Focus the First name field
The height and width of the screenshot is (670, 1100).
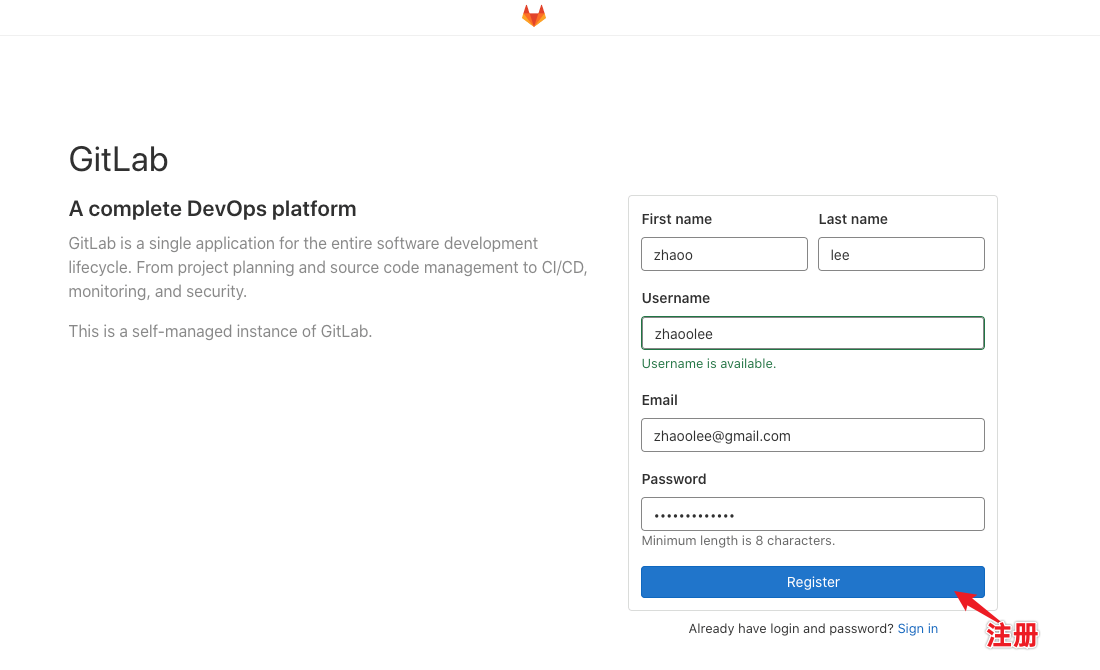[724, 254]
